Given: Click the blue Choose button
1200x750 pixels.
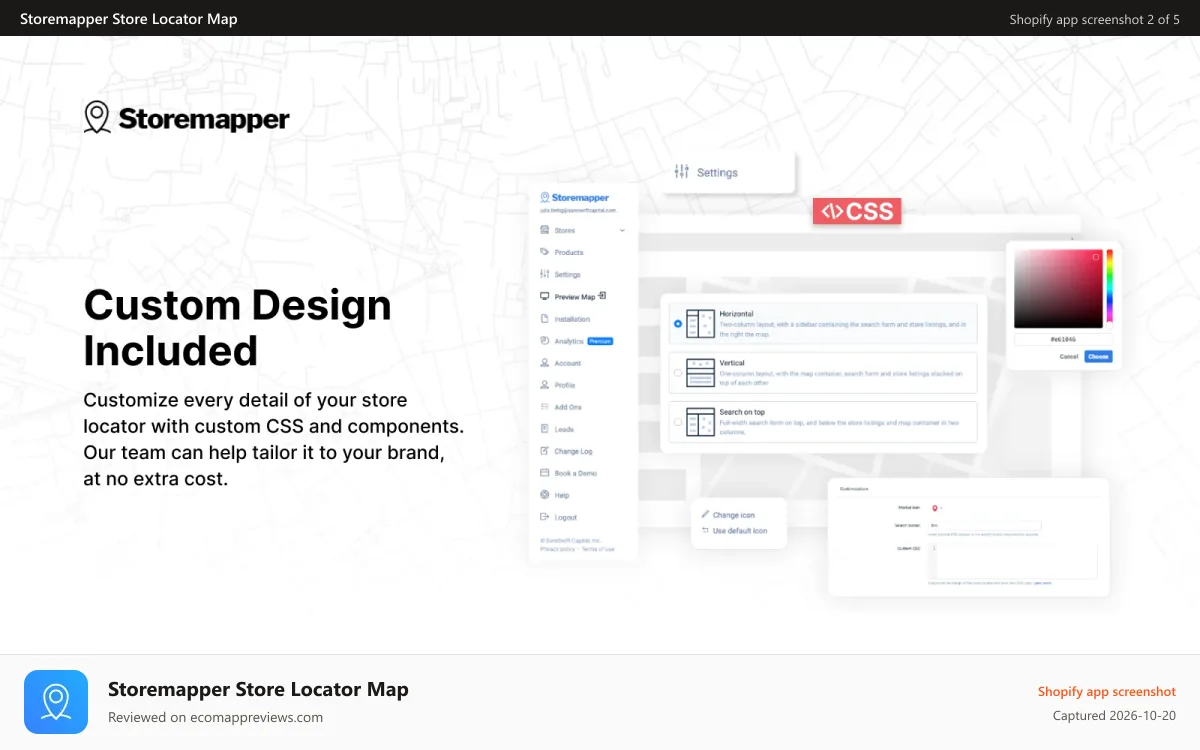Looking at the screenshot, I should click(x=1098, y=357).
